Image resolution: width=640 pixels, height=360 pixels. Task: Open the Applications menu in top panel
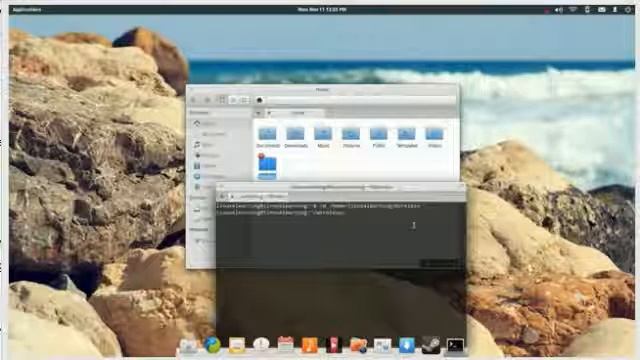27,9
